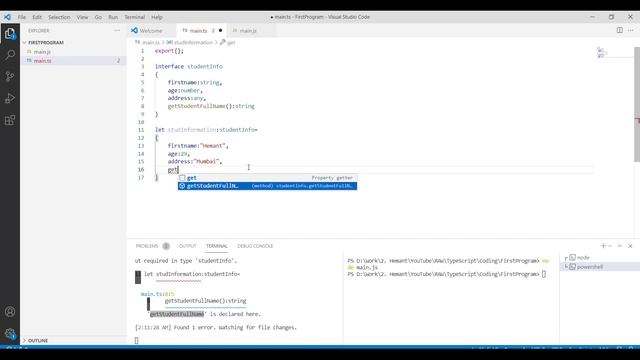Open editor more actions ellipsis
640x360 pixels.
[x=631, y=30]
